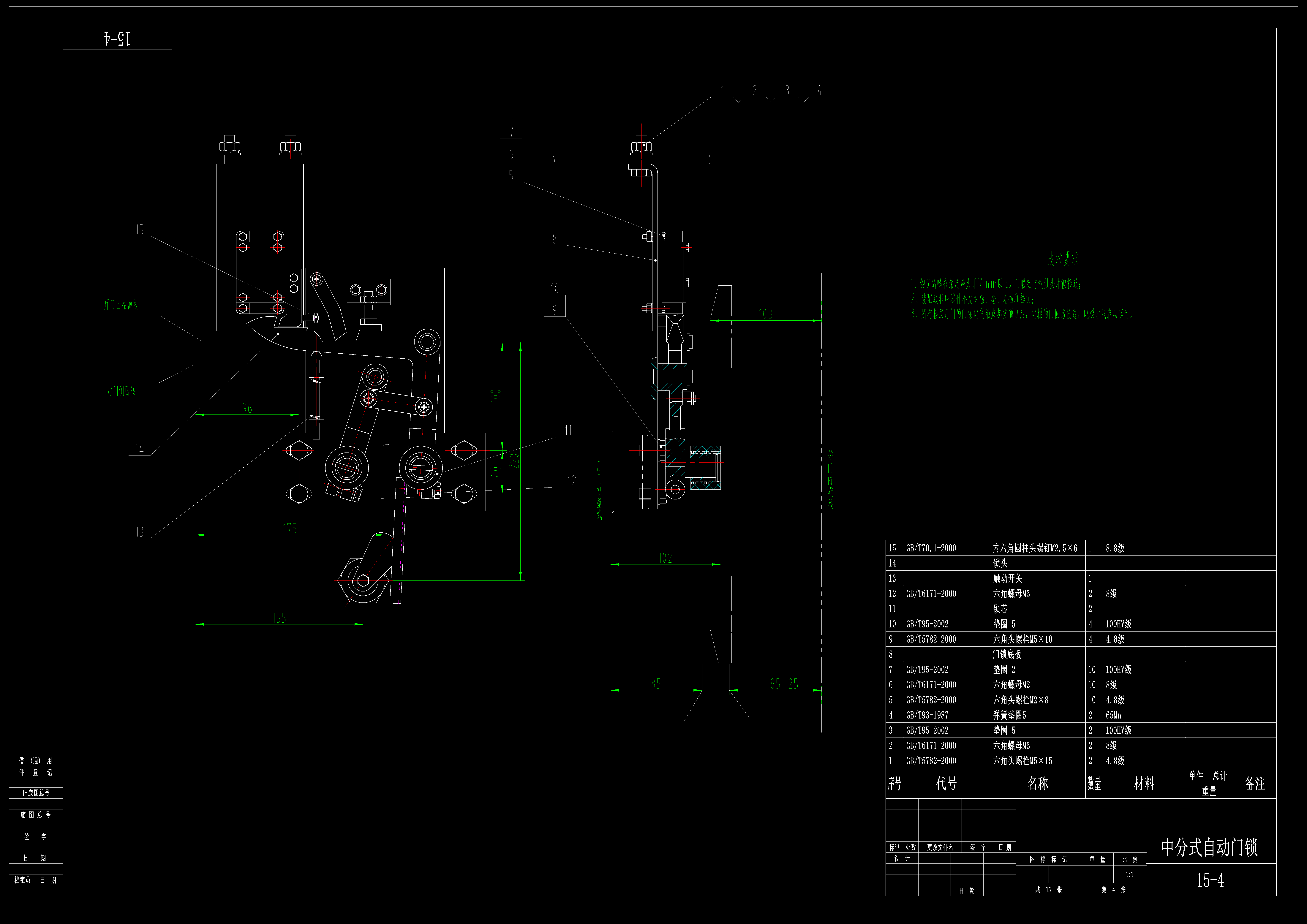The height and width of the screenshot is (924, 1307).
Task: Click the part name 六角头螺栓M5×10
Action: (1022, 639)
